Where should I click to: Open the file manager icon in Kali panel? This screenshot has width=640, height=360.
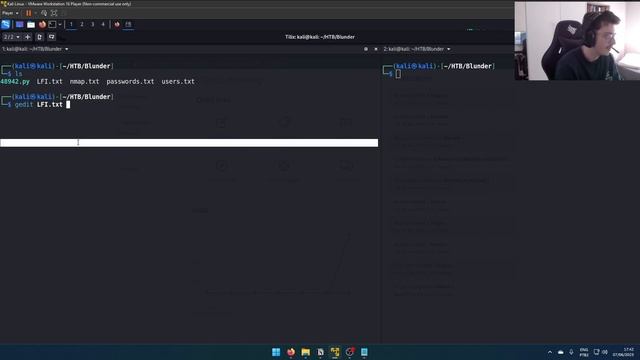(31, 24)
